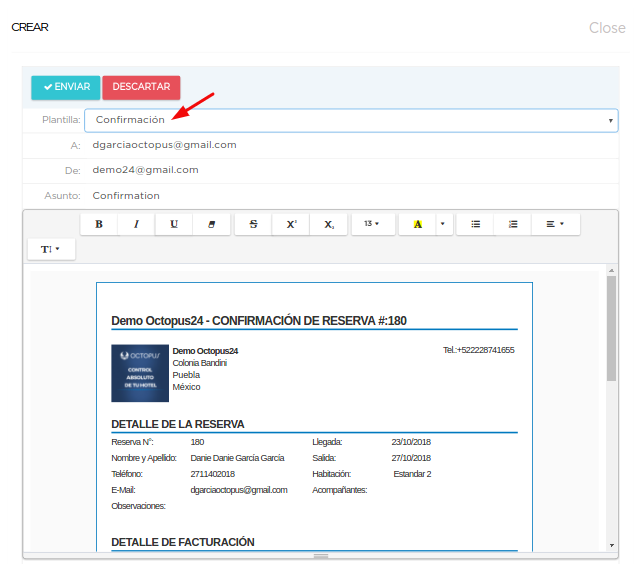This screenshot has width=638, height=564.
Task: Click the recipient email field
Action: tap(353, 145)
